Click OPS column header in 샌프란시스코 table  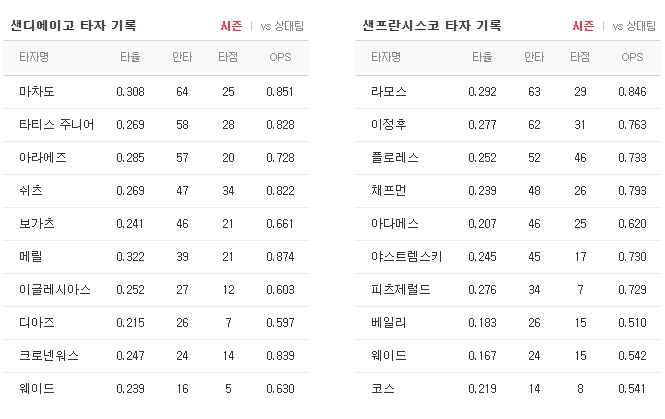tap(632, 57)
